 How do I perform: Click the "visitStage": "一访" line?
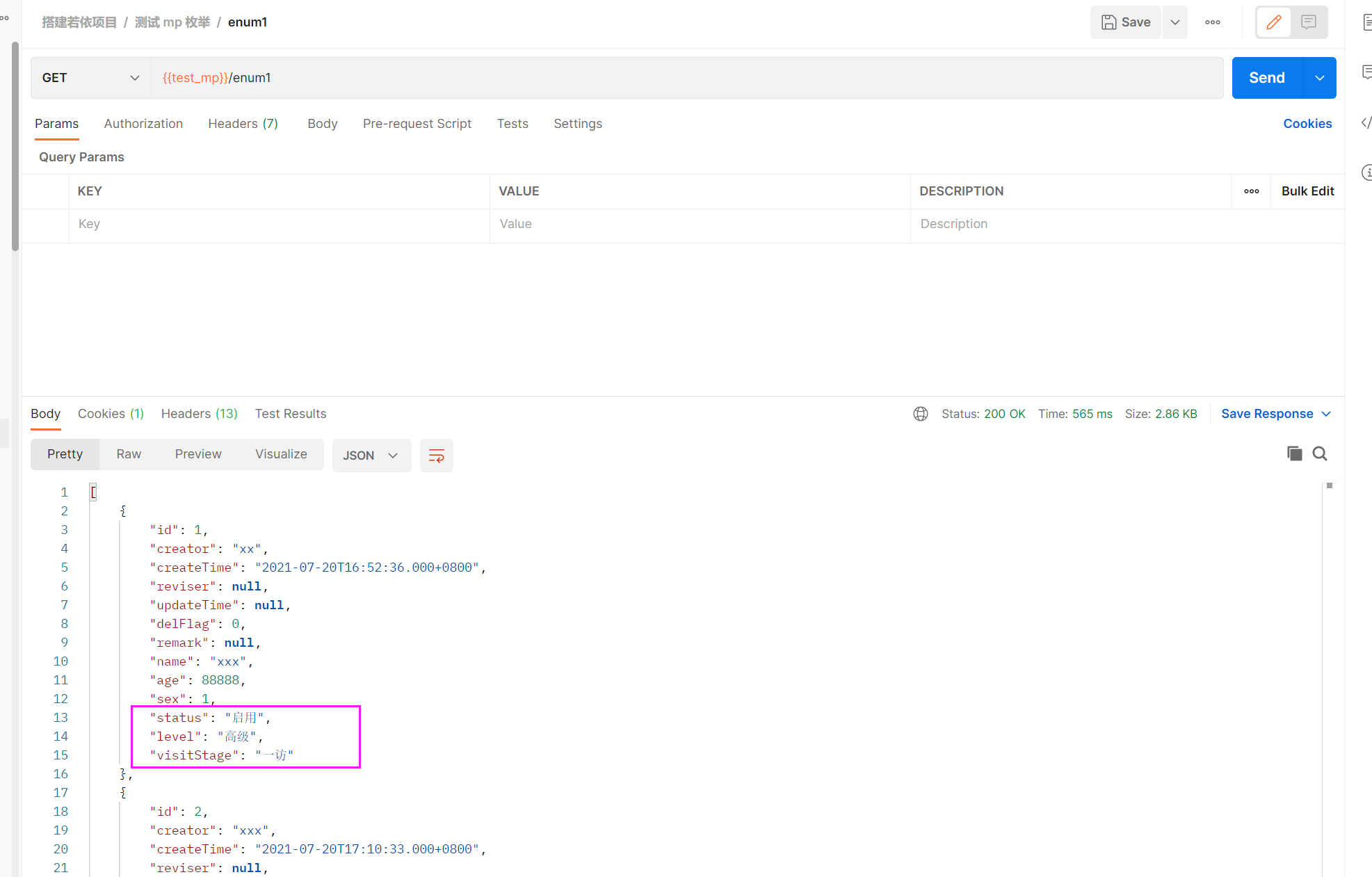coord(222,755)
